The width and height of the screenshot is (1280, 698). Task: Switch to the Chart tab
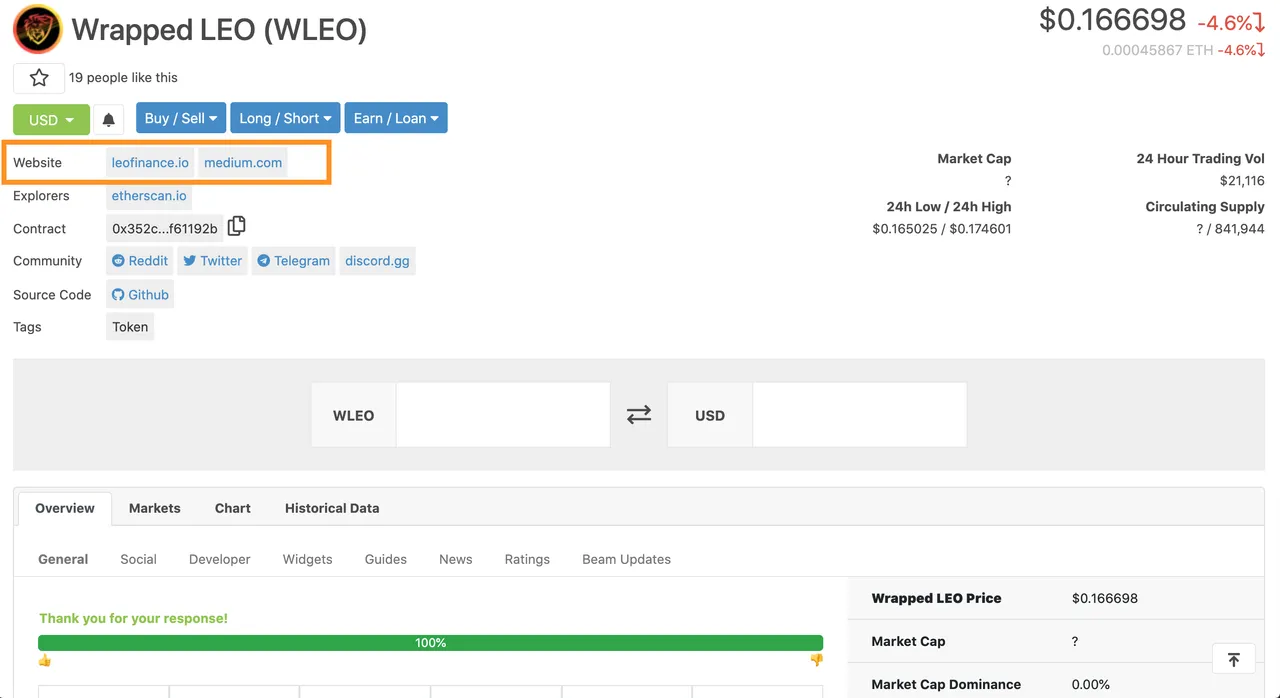[x=233, y=508]
